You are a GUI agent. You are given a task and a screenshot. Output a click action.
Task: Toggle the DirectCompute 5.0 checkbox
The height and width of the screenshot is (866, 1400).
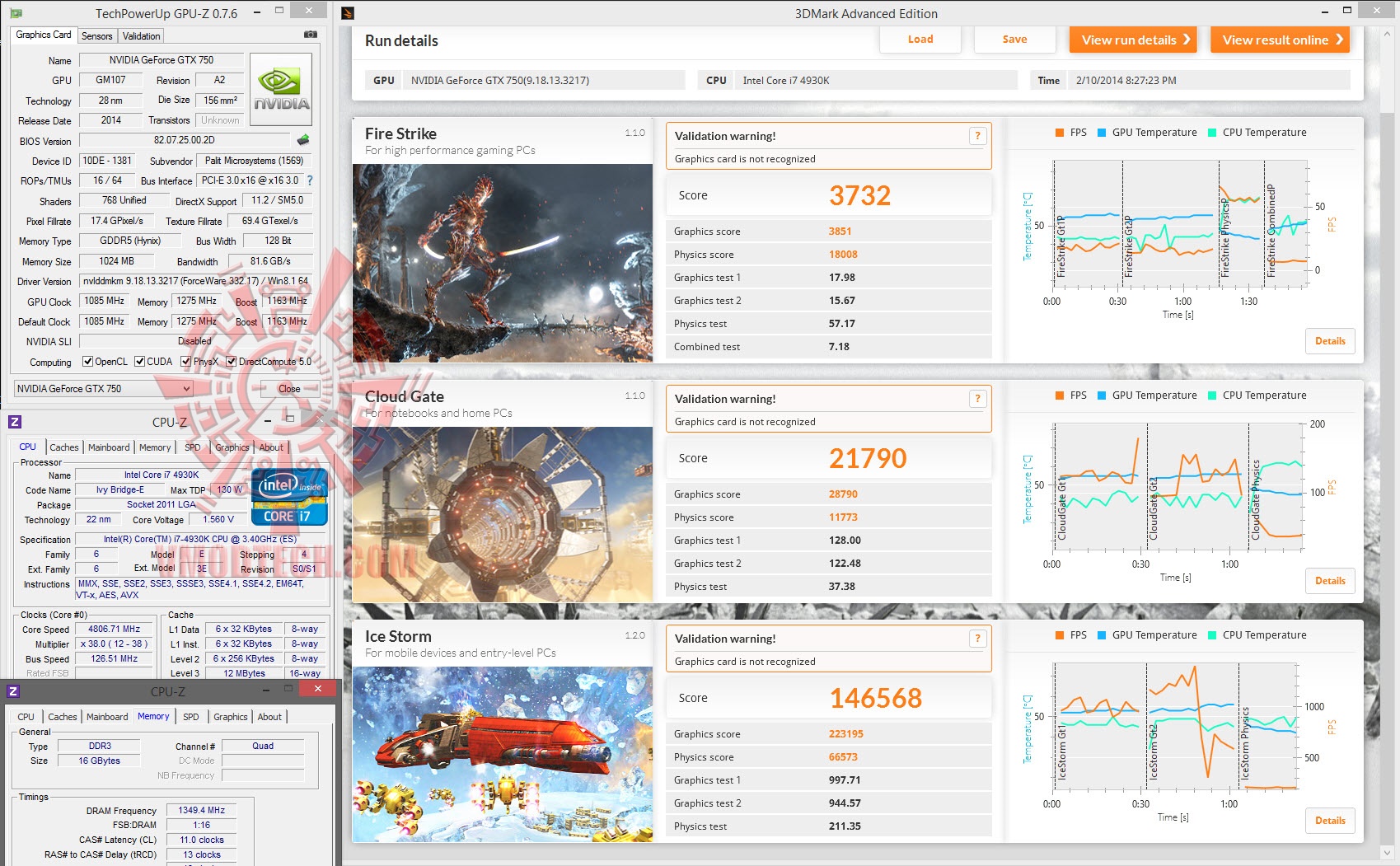click(x=232, y=361)
